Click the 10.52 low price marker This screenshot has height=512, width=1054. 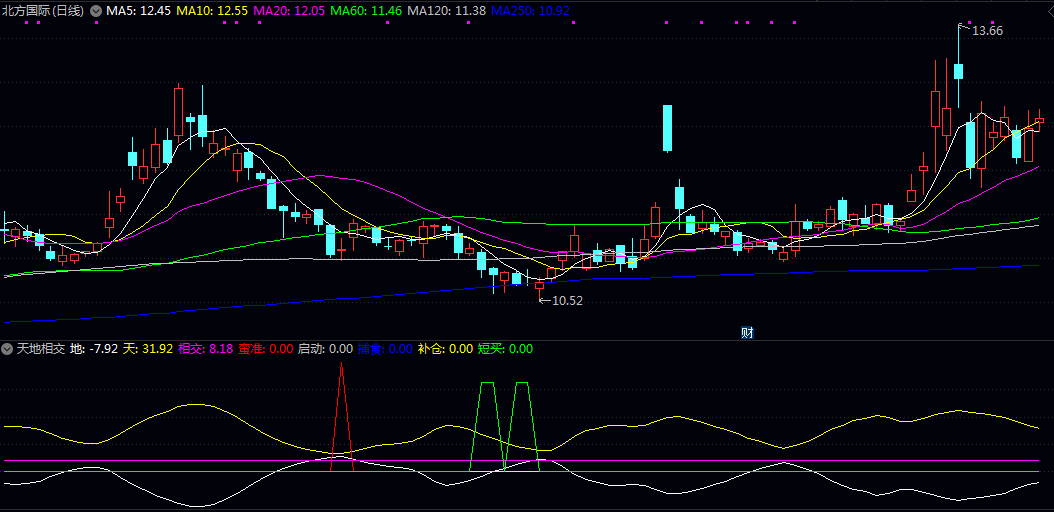(566, 300)
